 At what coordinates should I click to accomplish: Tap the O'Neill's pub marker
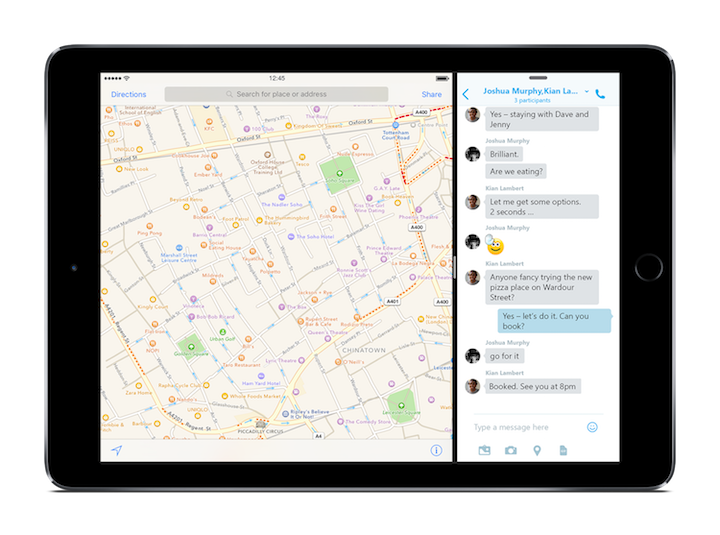point(338,362)
